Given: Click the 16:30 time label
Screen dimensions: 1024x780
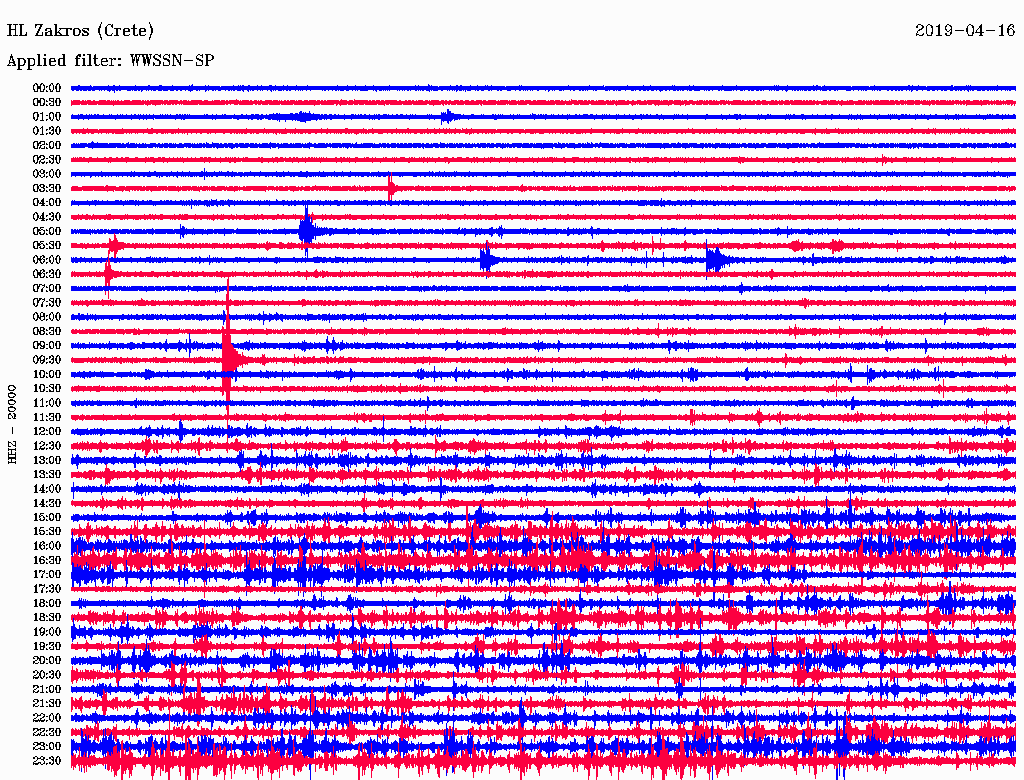Looking at the screenshot, I should coord(47,560).
